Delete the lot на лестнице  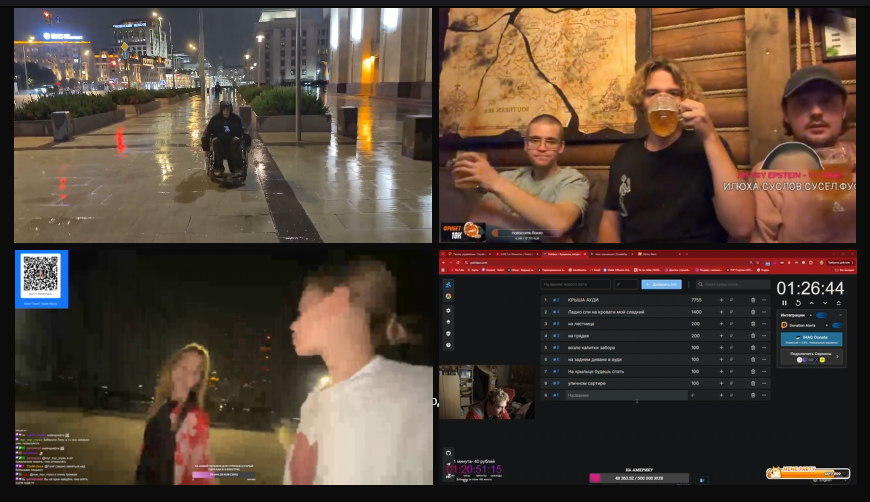(x=753, y=324)
